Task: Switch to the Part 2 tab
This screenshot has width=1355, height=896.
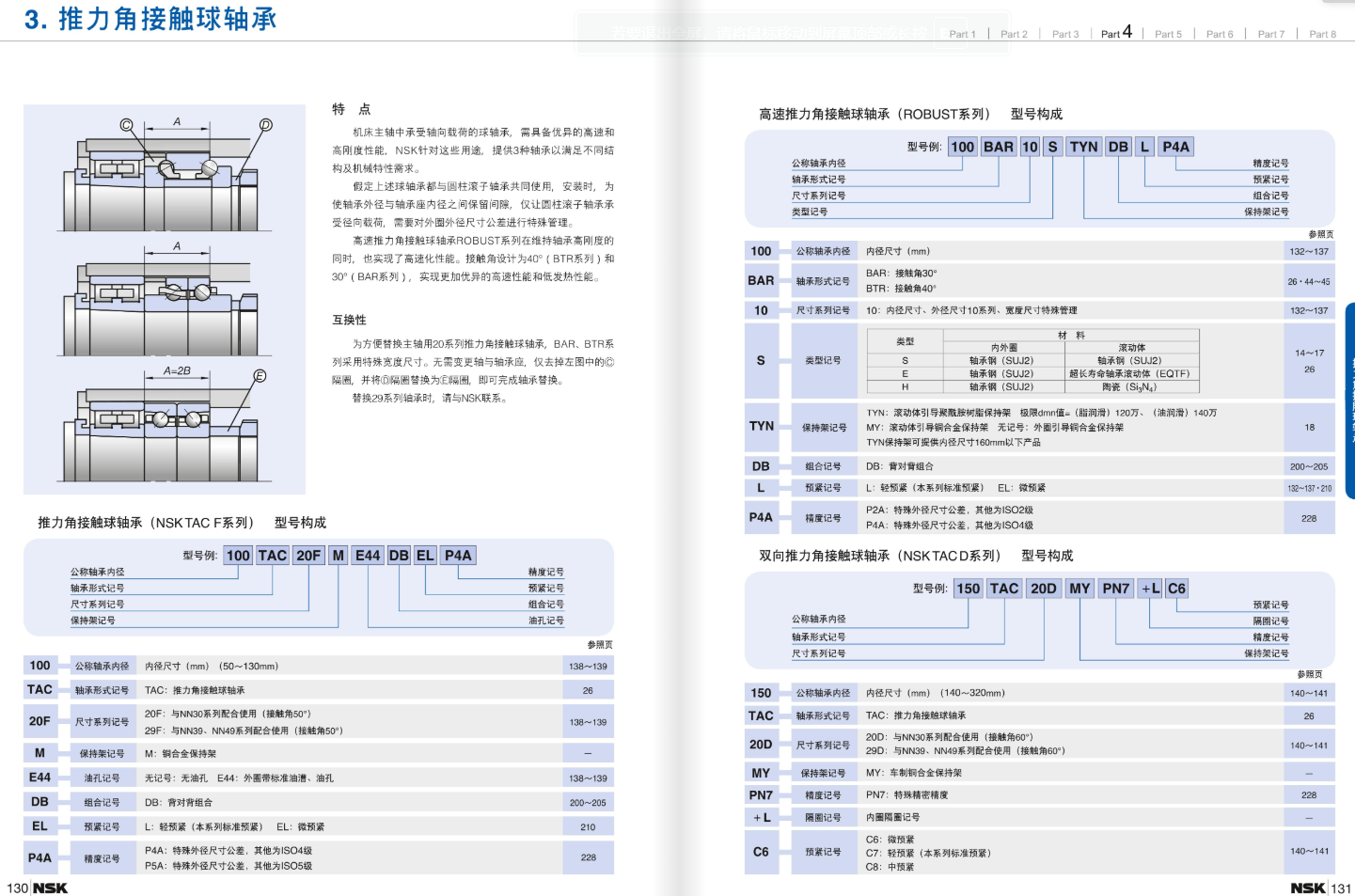Action: (x=1014, y=34)
